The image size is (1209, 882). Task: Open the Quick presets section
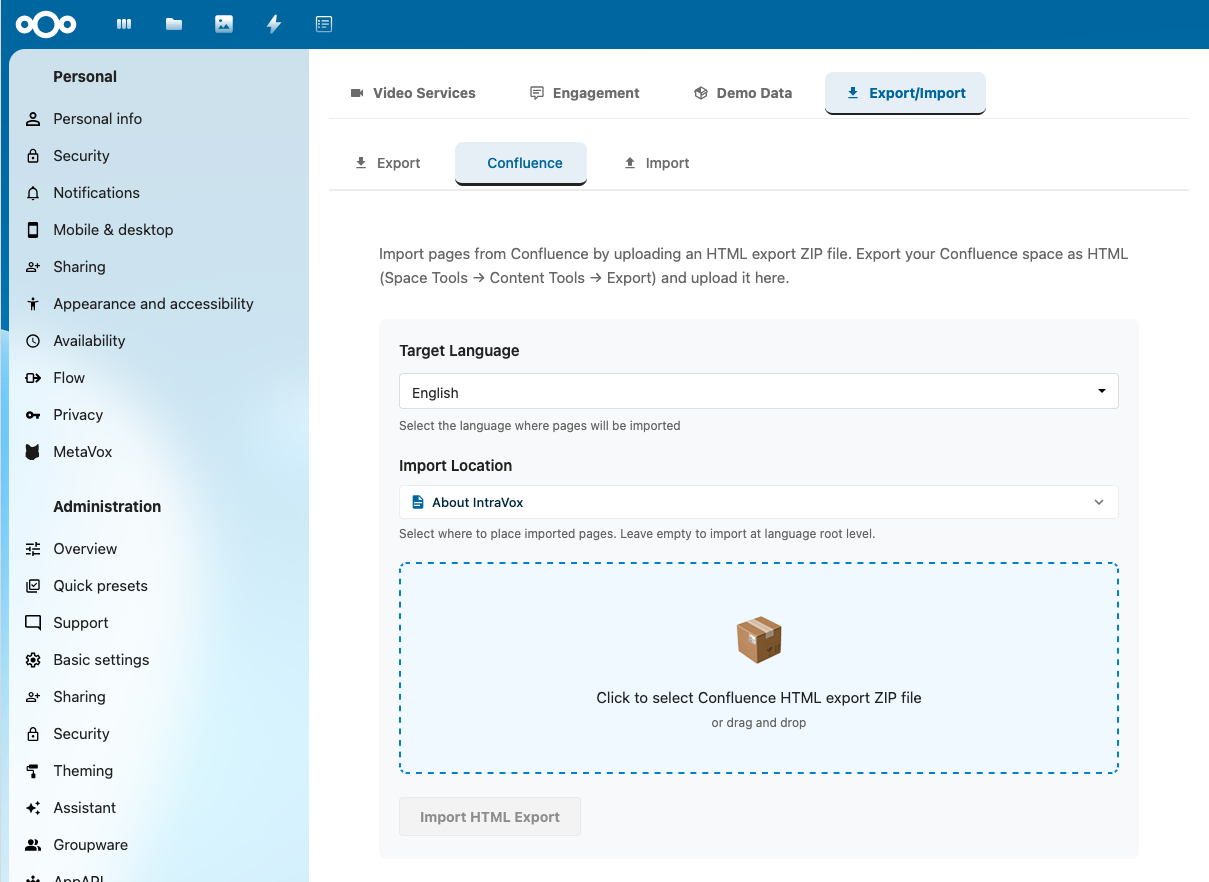[x=99, y=585]
